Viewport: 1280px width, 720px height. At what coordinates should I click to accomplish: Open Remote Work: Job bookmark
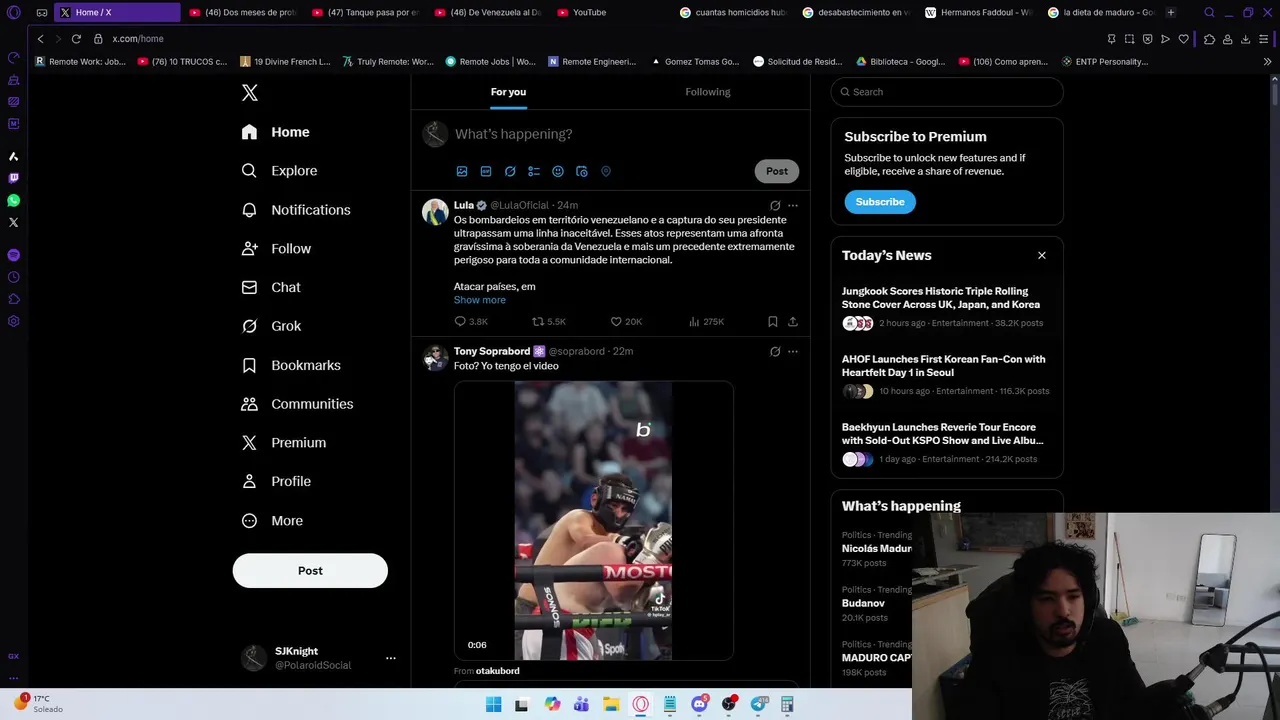80,62
